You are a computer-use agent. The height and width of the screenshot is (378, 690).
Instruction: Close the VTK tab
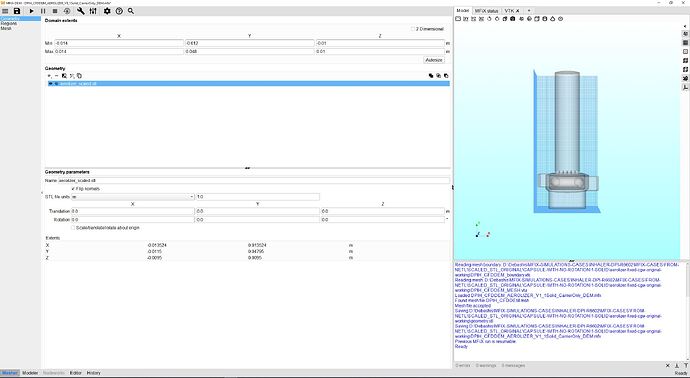(x=518, y=11)
